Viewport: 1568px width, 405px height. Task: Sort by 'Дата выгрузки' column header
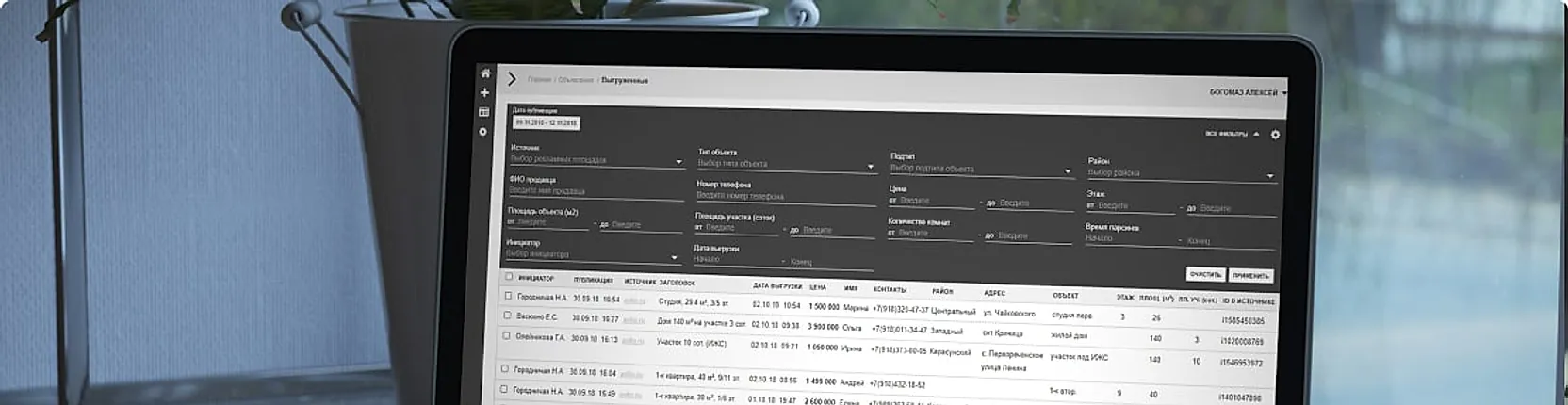tap(777, 285)
